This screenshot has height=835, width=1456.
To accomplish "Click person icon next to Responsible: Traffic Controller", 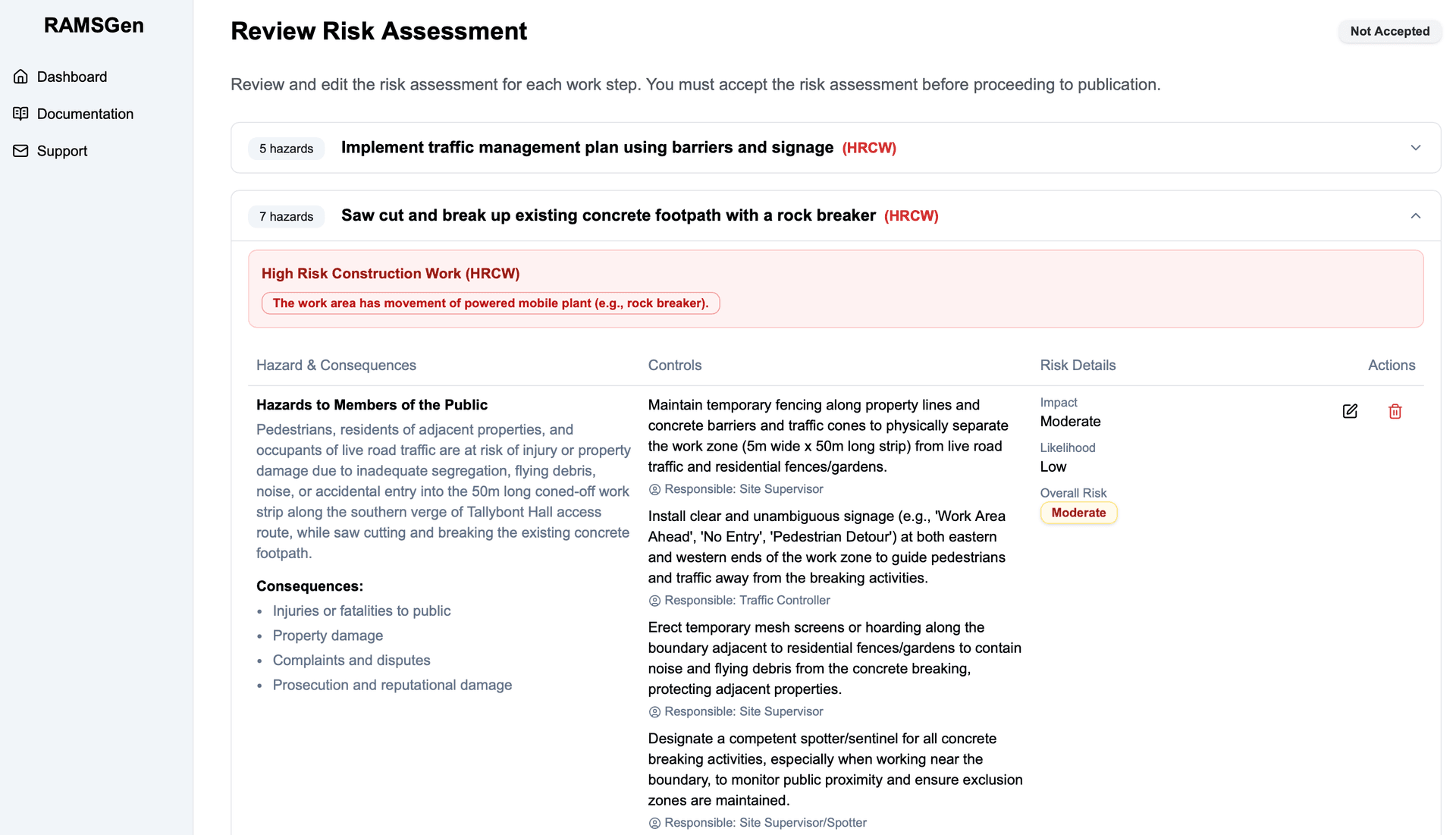I will coord(654,600).
